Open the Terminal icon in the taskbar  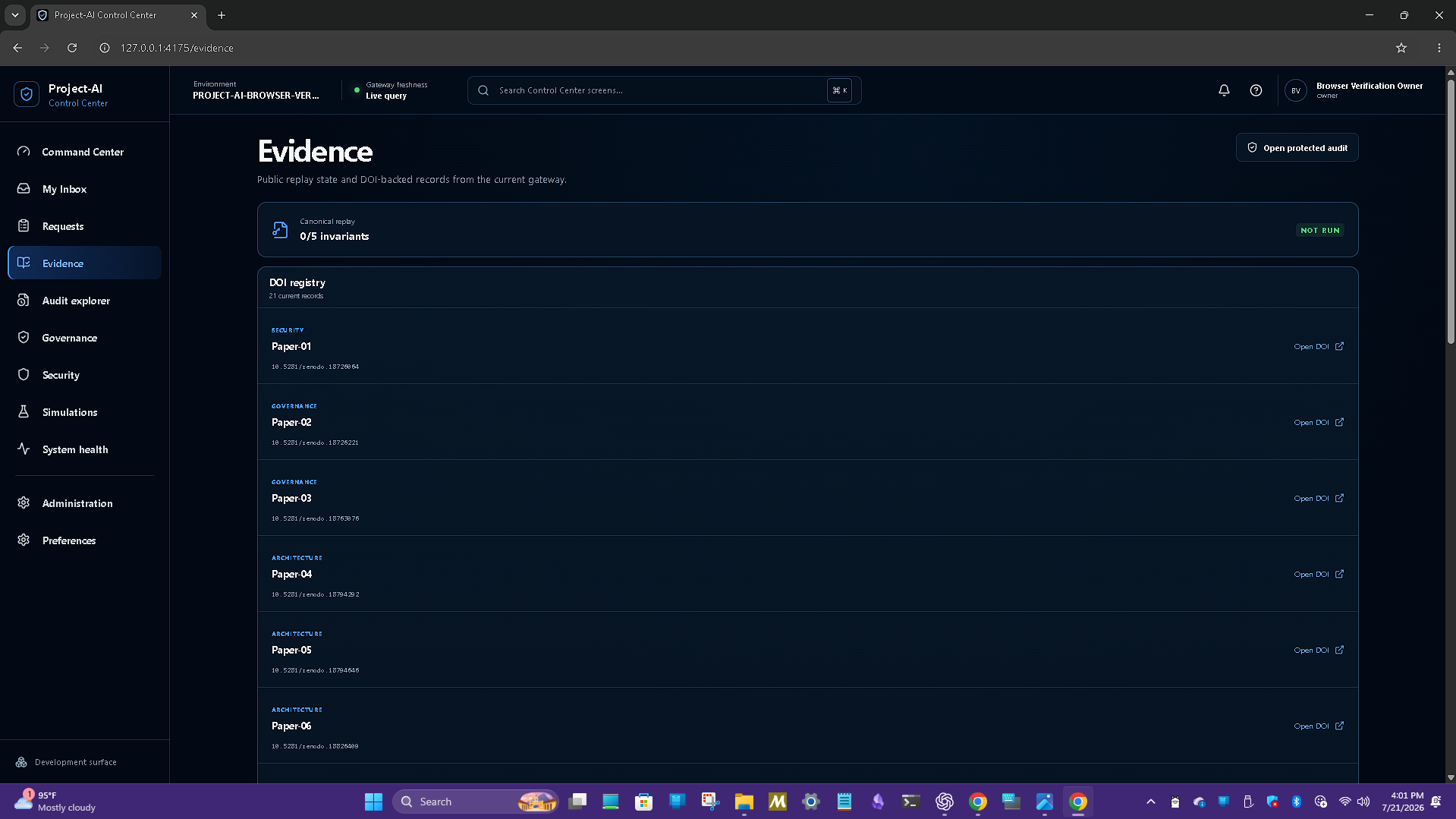(910, 802)
